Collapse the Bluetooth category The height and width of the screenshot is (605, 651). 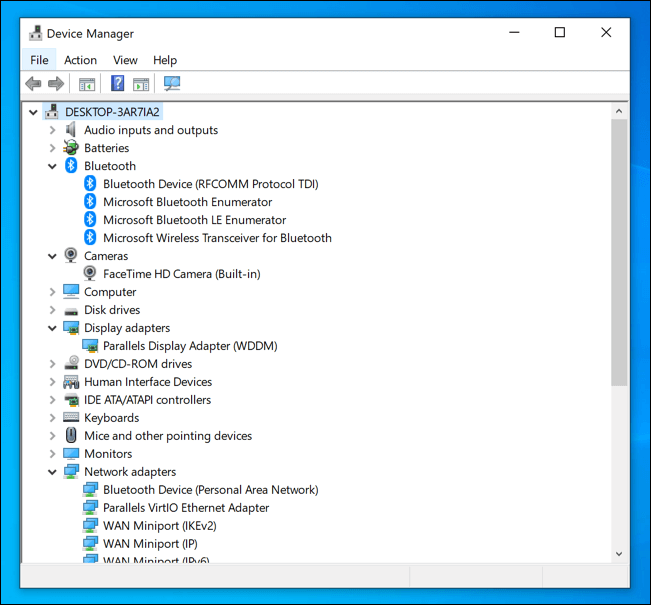click(52, 166)
